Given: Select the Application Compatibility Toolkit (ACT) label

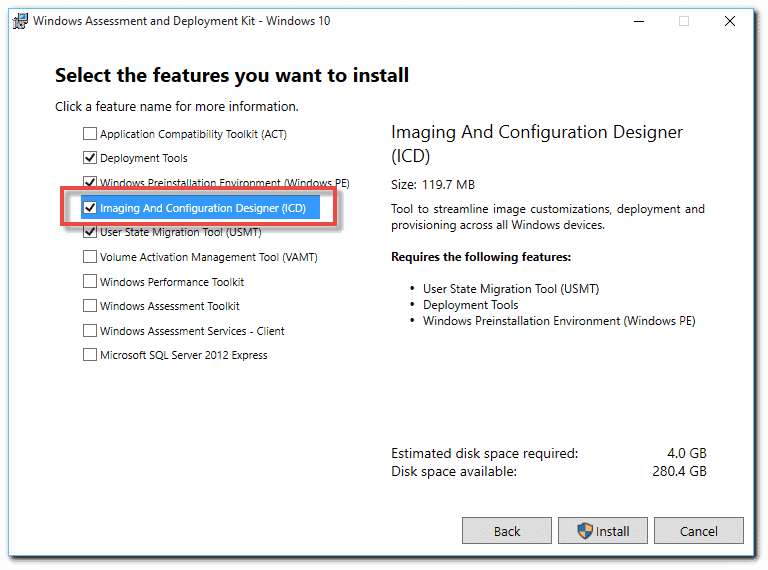Looking at the screenshot, I should (x=193, y=134).
